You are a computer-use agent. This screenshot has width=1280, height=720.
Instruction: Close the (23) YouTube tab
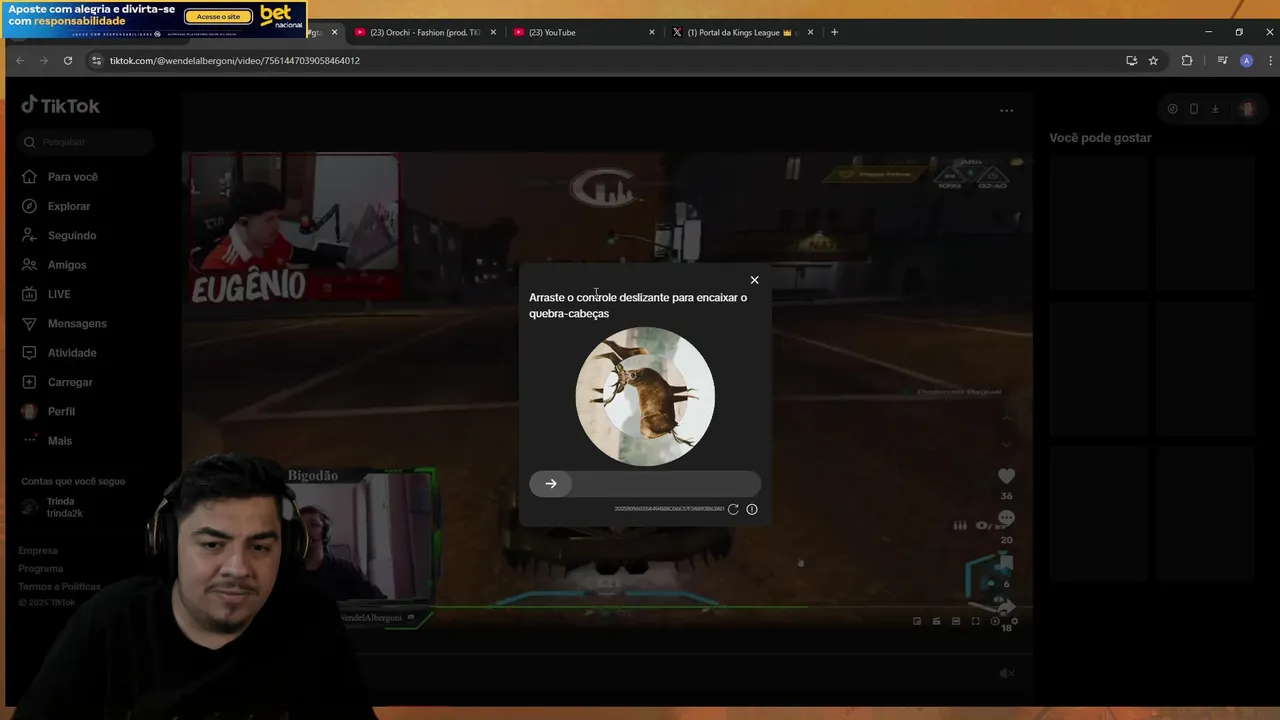click(x=652, y=32)
